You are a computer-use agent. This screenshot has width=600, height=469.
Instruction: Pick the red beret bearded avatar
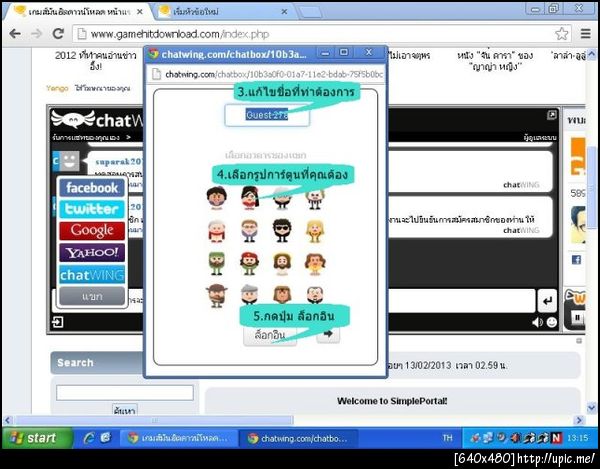click(249, 264)
